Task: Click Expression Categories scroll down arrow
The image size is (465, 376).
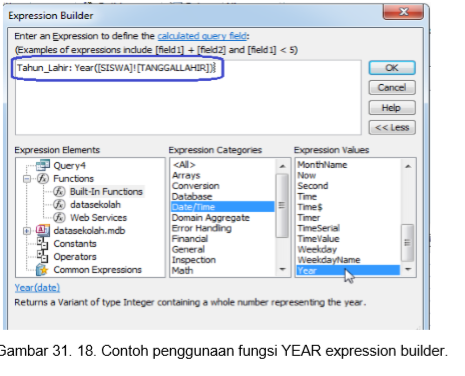Action: [282, 269]
